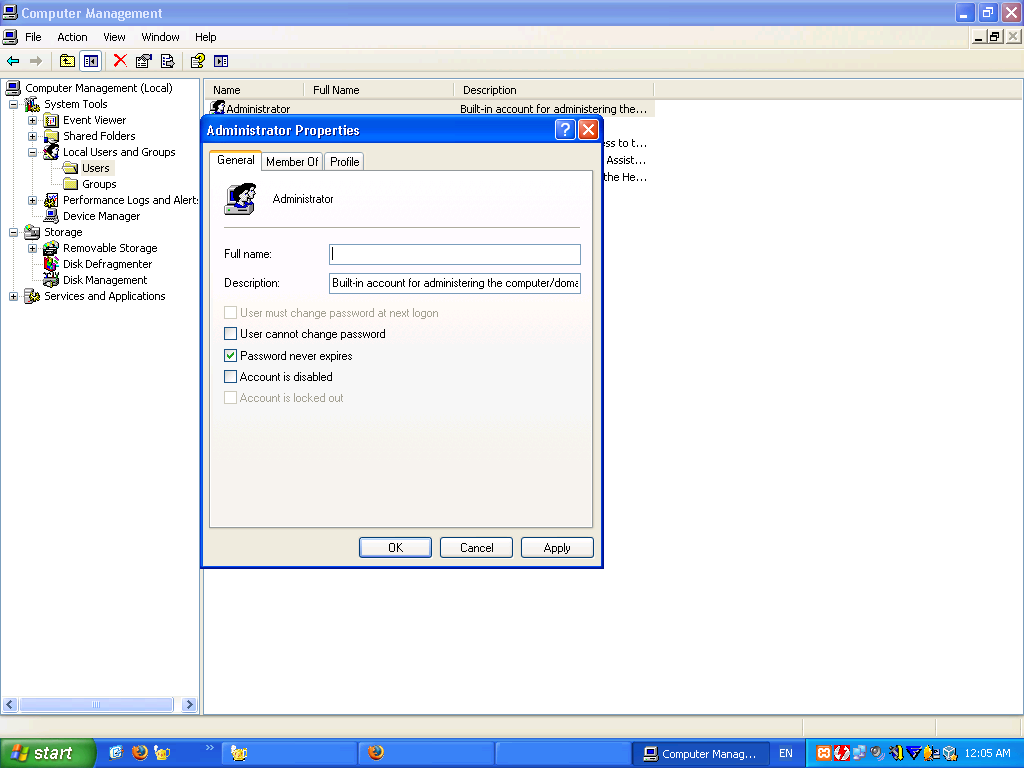
Task: Click the Export List toolbar icon
Action: pyautogui.click(x=168, y=61)
